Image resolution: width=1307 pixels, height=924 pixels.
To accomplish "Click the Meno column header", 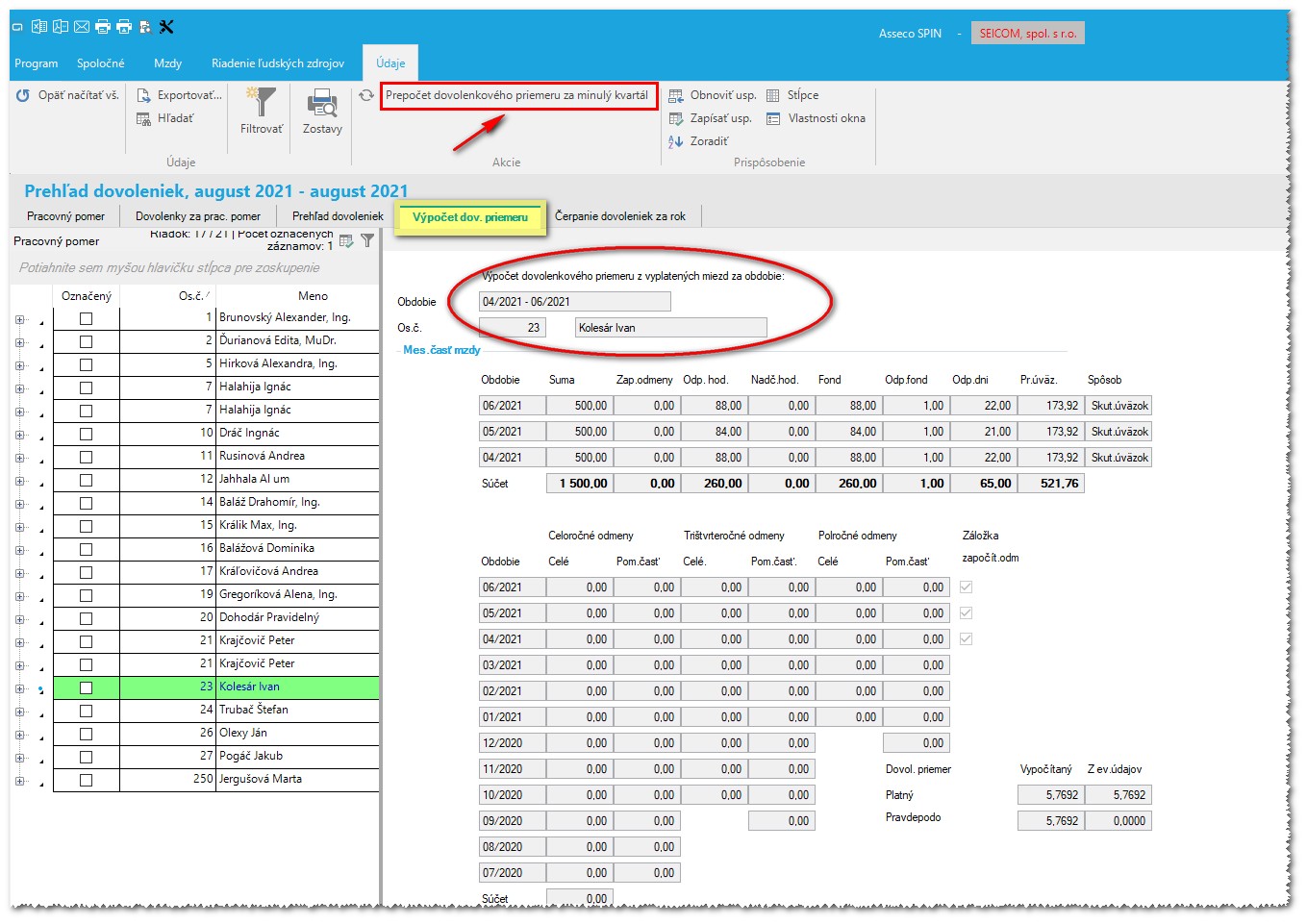I will (313, 296).
